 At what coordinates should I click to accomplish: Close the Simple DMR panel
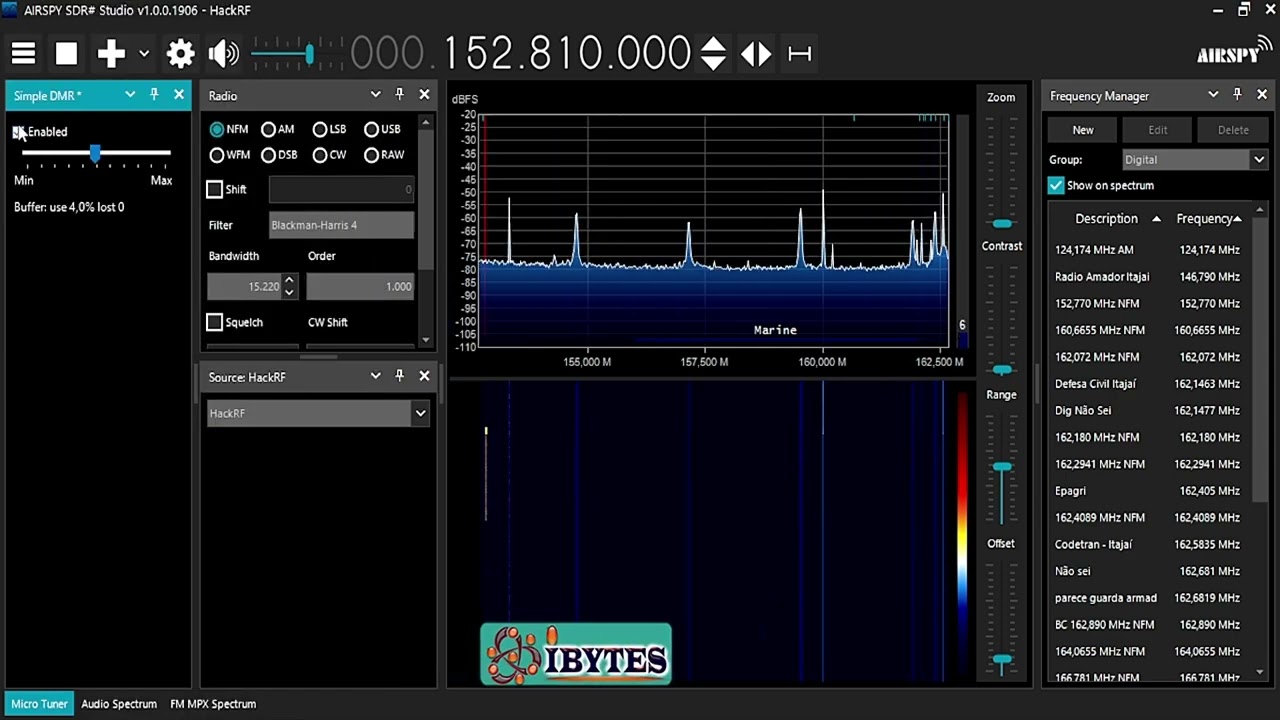(x=179, y=95)
